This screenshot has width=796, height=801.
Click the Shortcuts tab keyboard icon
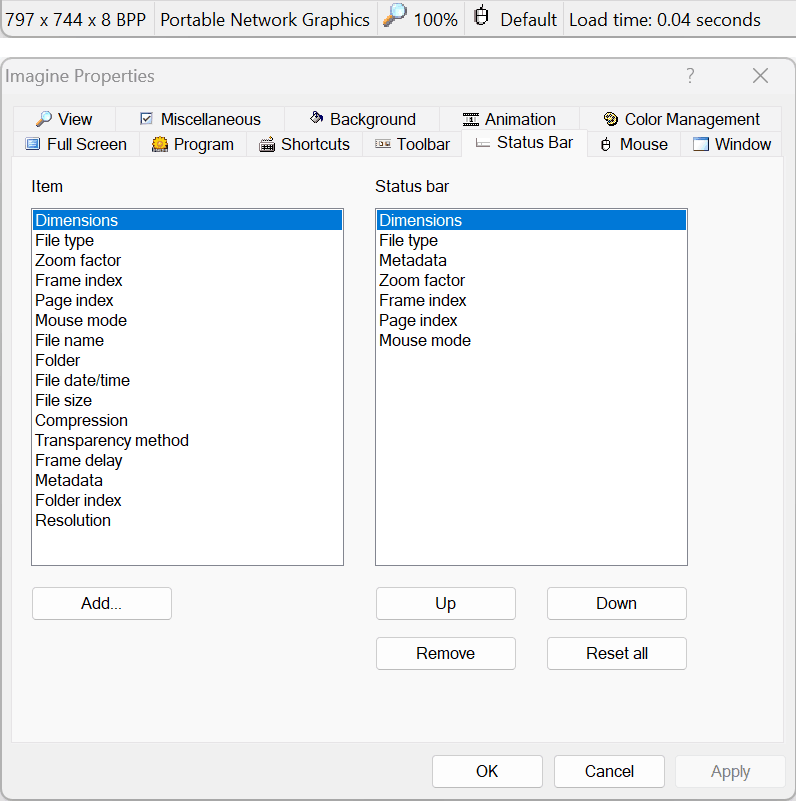tap(267, 145)
